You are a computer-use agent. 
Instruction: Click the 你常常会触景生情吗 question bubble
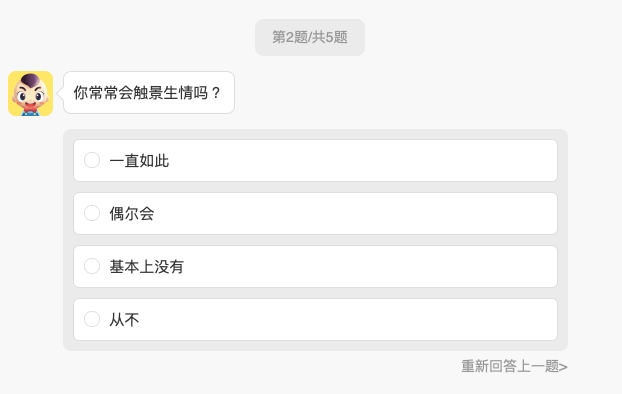(x=149, y=92)
